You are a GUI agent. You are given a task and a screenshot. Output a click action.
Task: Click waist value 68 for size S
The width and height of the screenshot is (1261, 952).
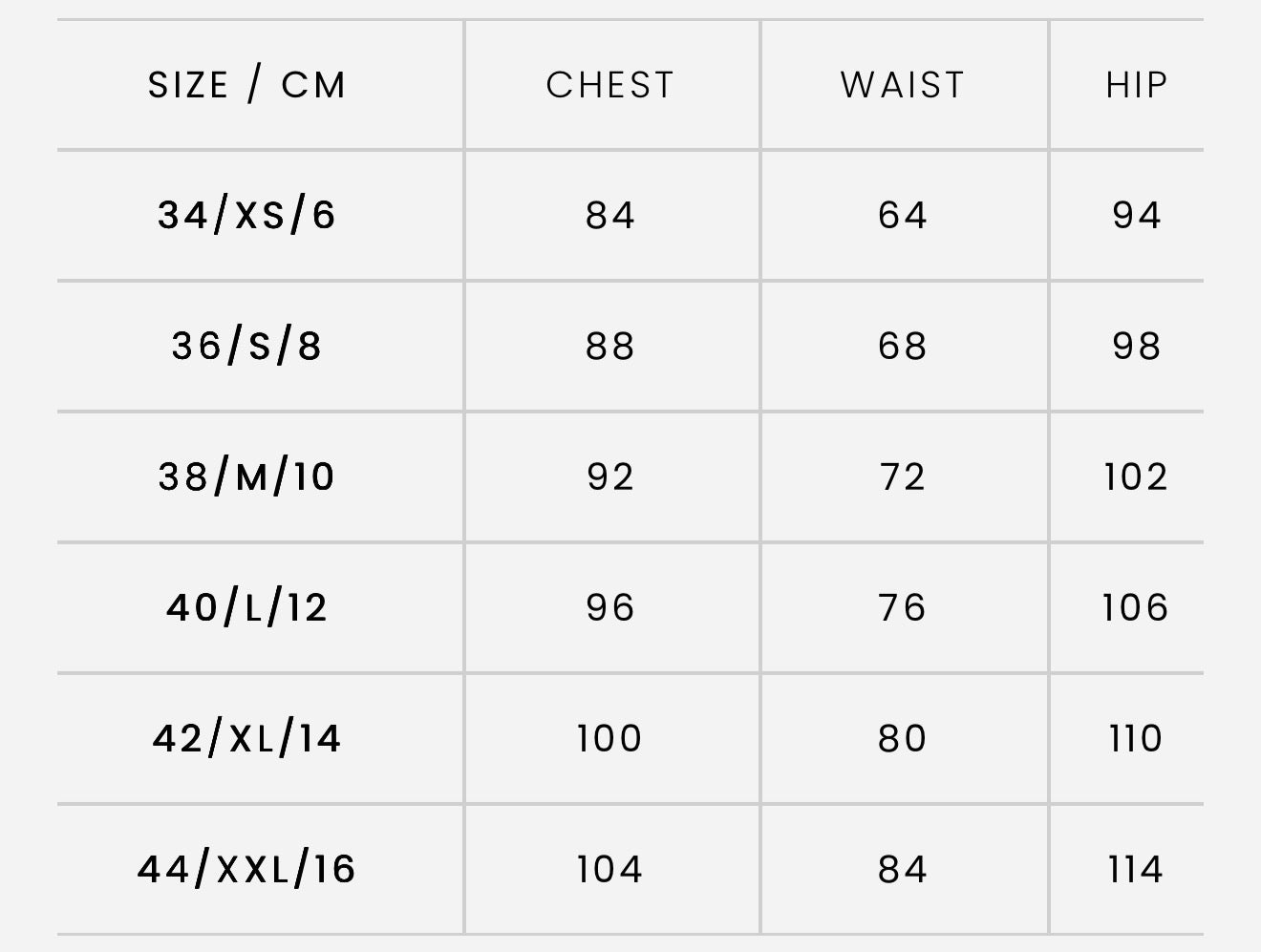click(x=903, y=346)
